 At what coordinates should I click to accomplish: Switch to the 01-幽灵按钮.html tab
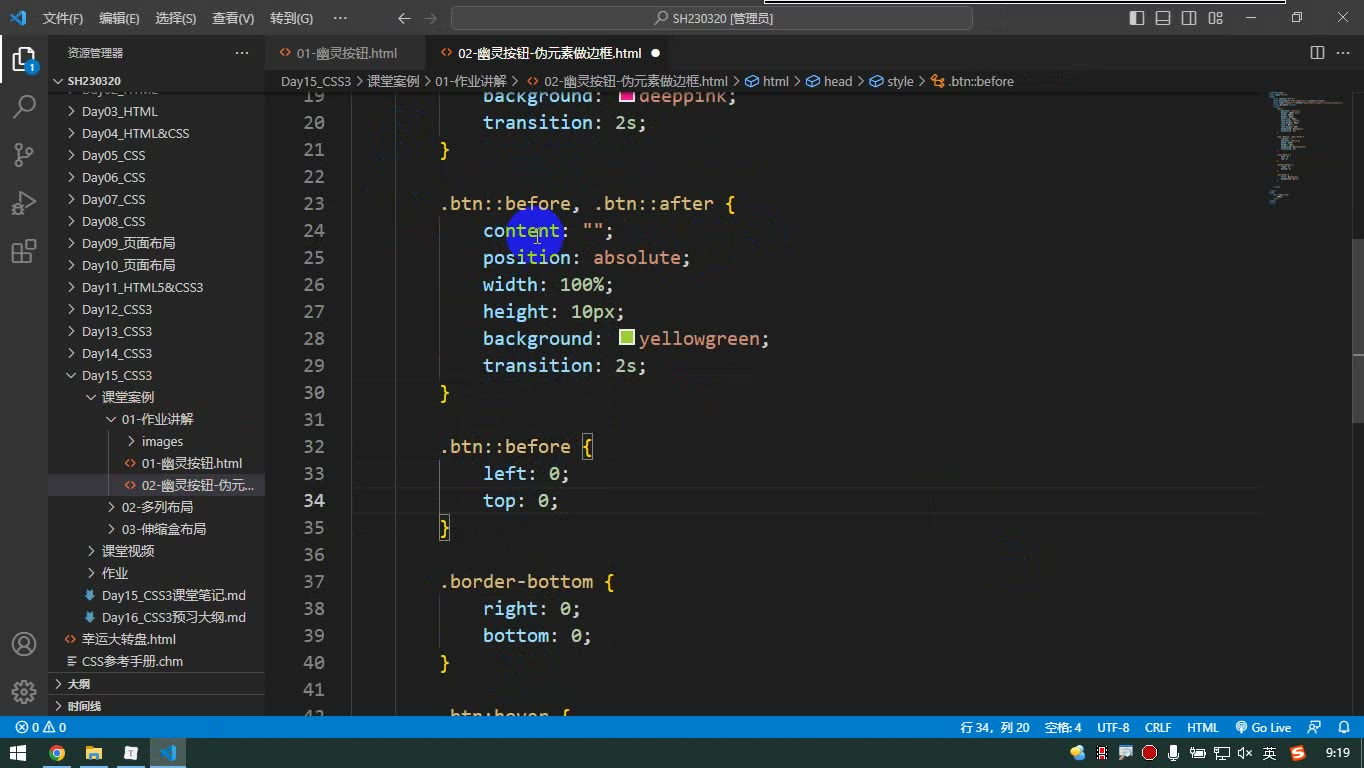tap(346, 53)
